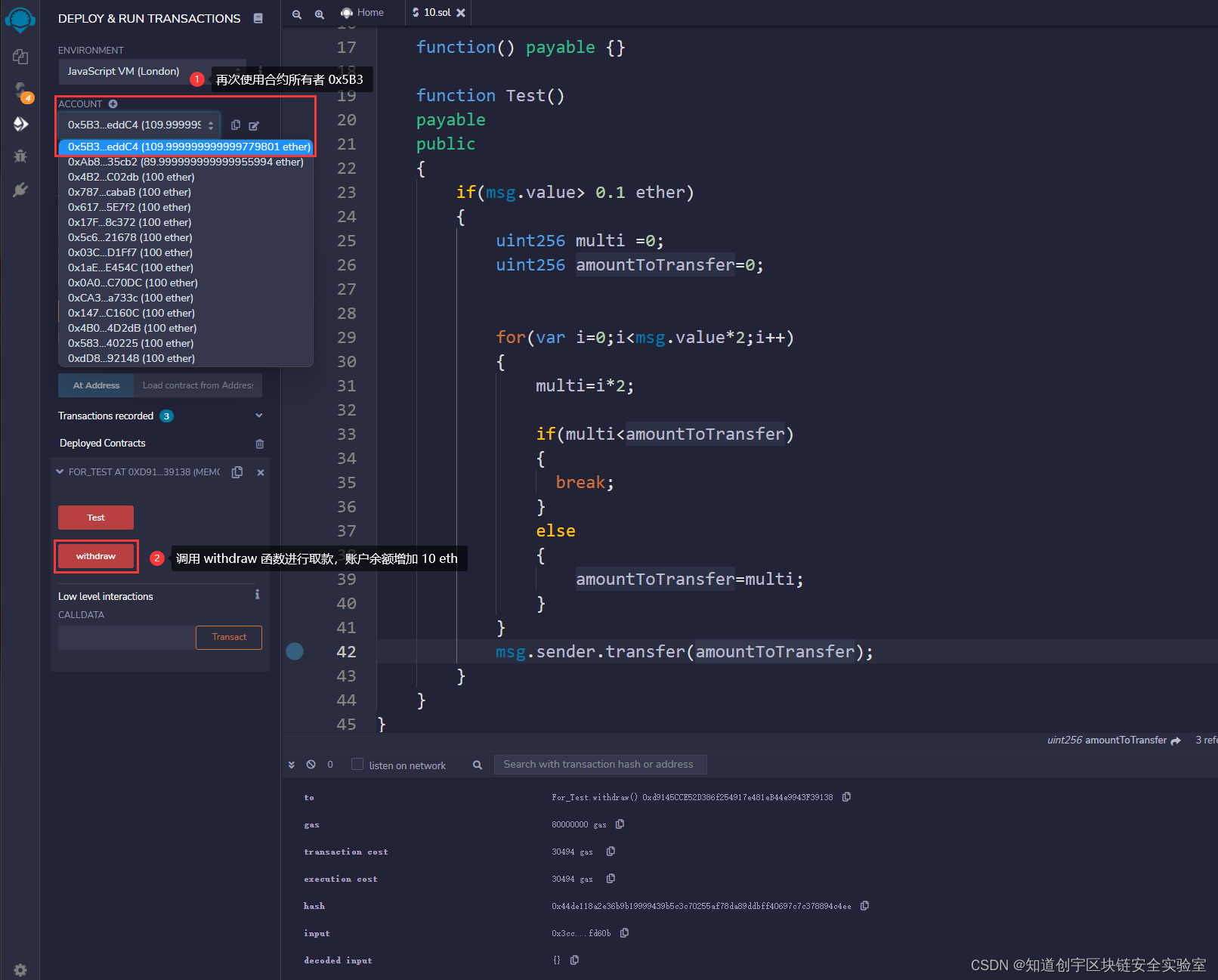Clear the deployed contracts list trash icon
Screen dimensions: 1218x980
pos(260,444)
